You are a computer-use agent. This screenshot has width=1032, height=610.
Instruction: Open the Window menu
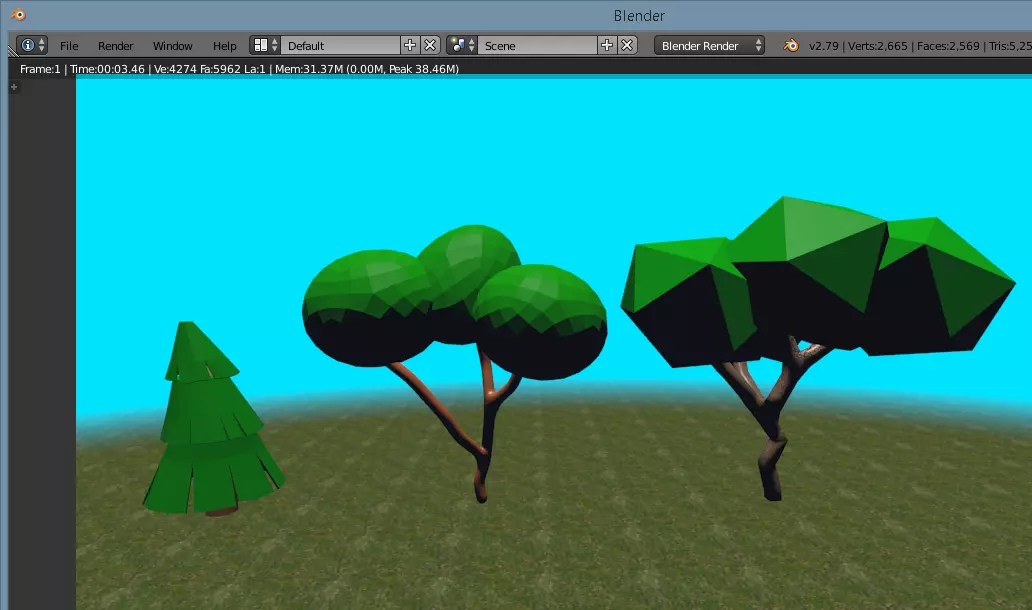[x=172, y=46]
